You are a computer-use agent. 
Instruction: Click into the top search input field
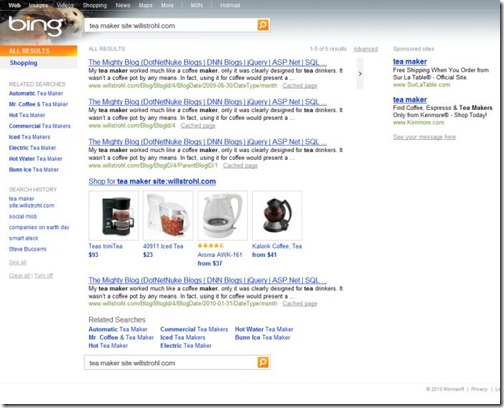171,26
